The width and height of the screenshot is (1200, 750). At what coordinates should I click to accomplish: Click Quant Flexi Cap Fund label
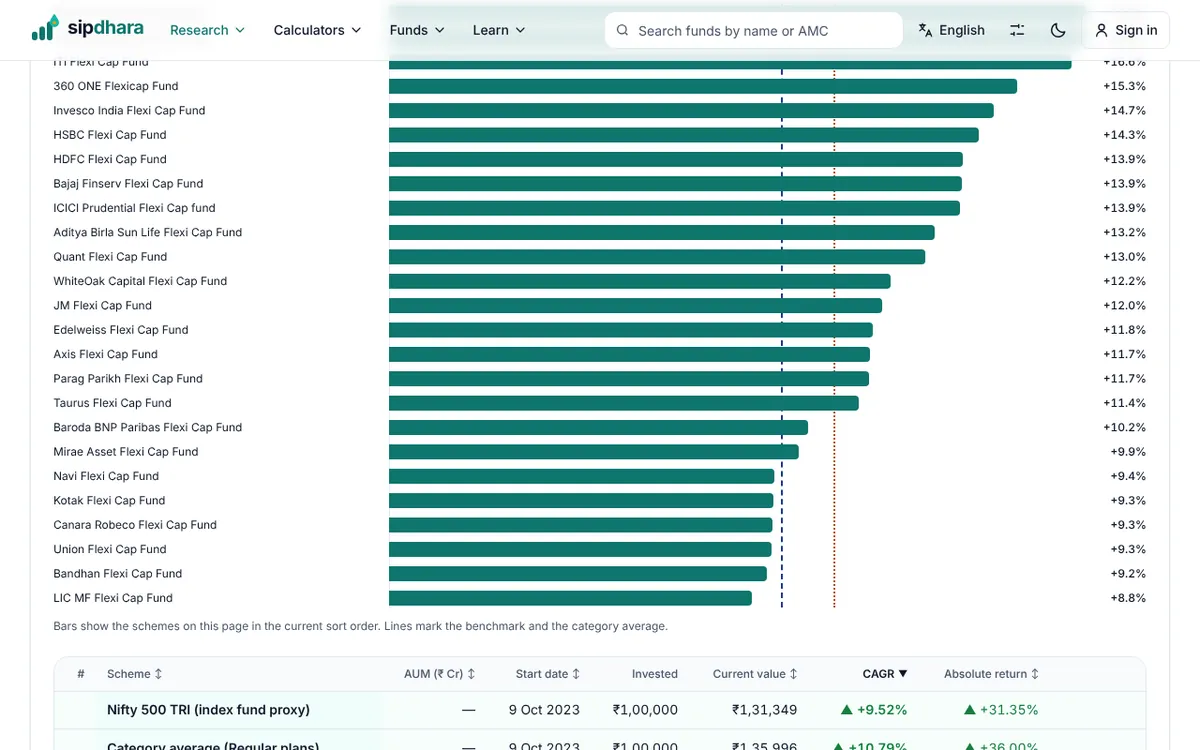click(x=110, y=257)
